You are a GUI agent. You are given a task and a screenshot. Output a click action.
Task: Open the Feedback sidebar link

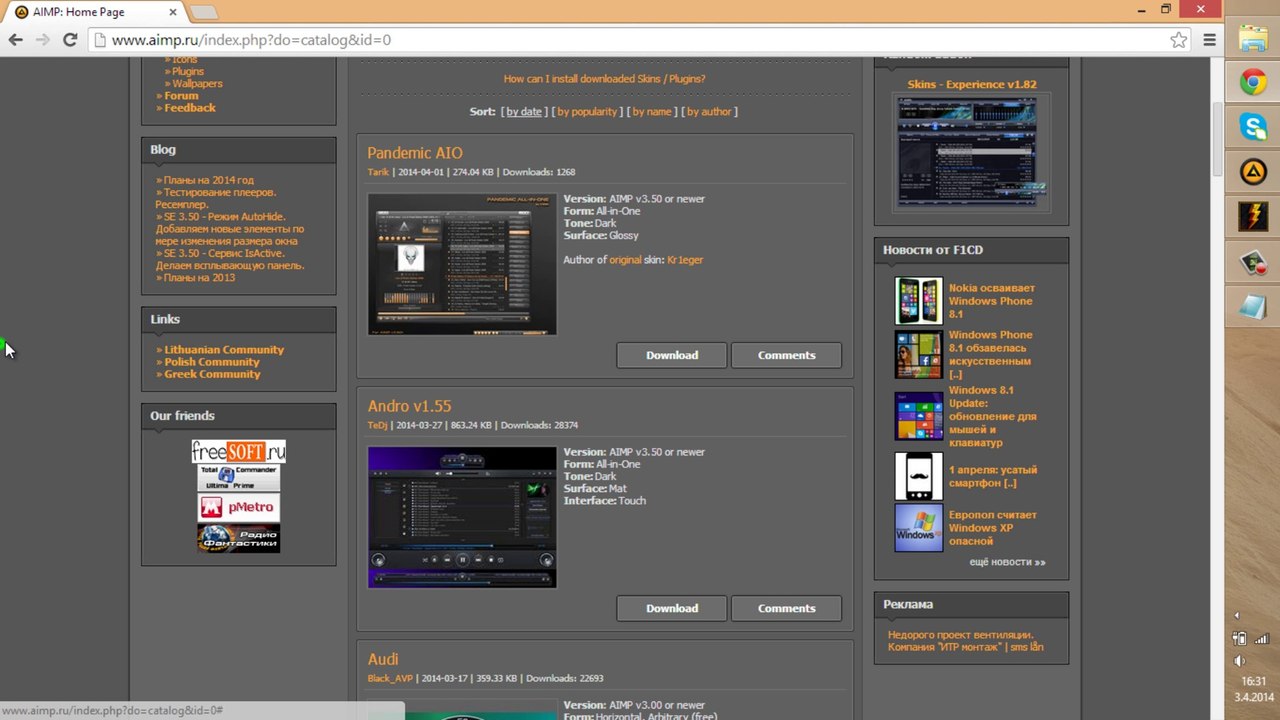click(190, 108)
